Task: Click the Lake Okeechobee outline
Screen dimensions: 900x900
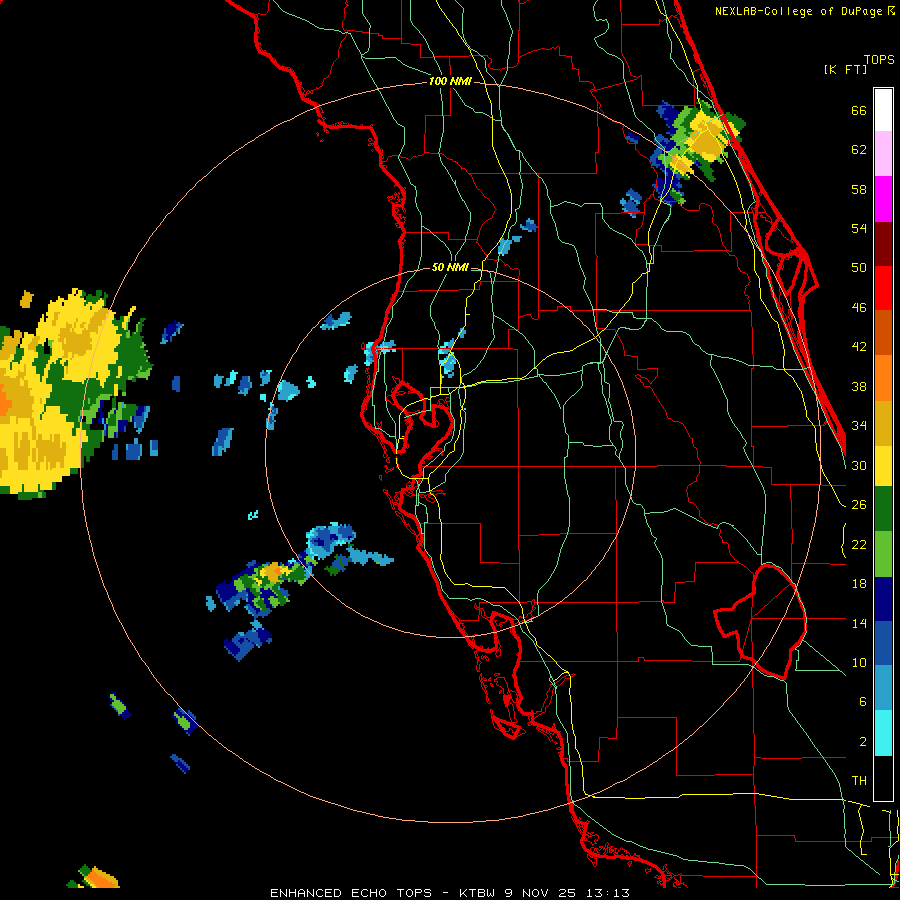Action: [761, 620]
